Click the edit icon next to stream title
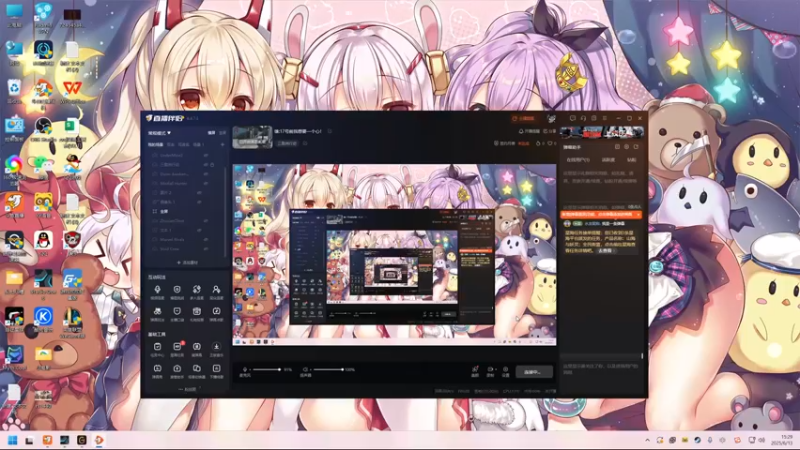 [x=330, y=131]
